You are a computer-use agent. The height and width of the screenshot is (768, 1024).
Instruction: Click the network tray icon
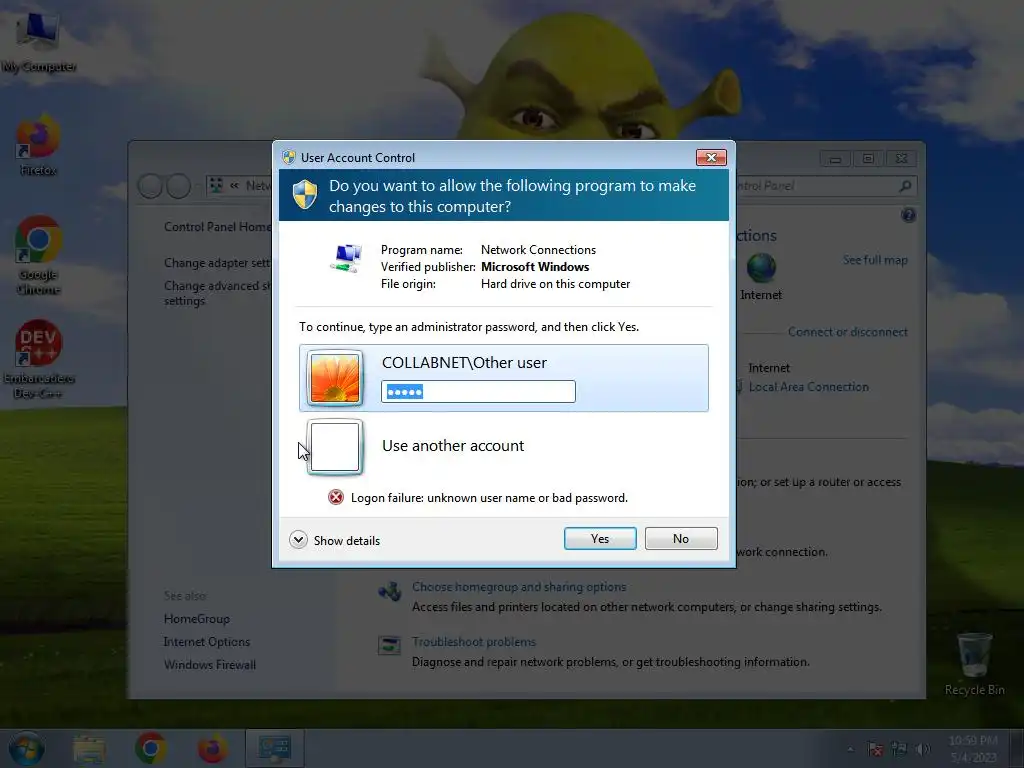(x=899, y=749)
